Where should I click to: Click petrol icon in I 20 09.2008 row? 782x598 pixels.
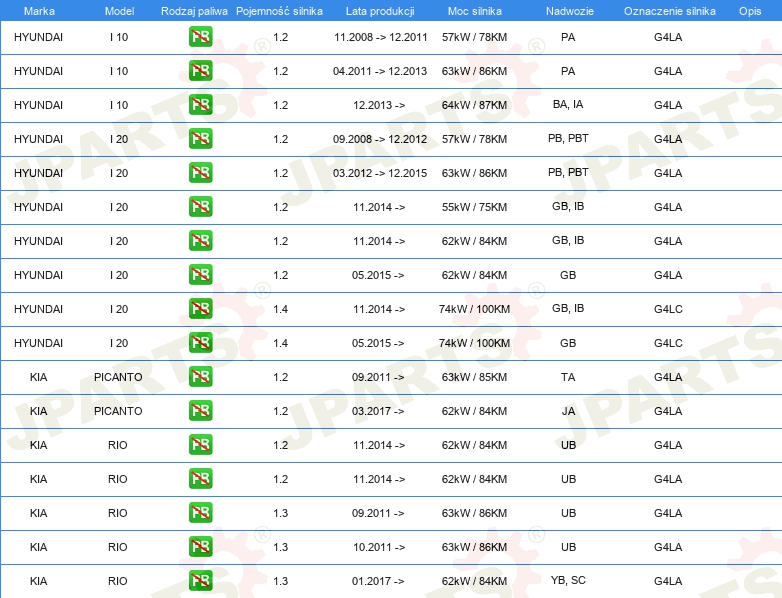(200, 139)
